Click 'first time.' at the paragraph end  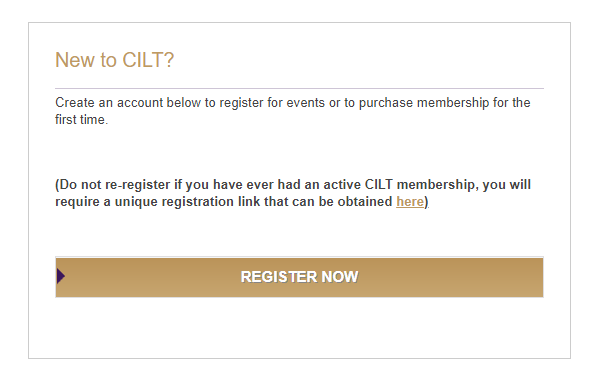(82, 120)
